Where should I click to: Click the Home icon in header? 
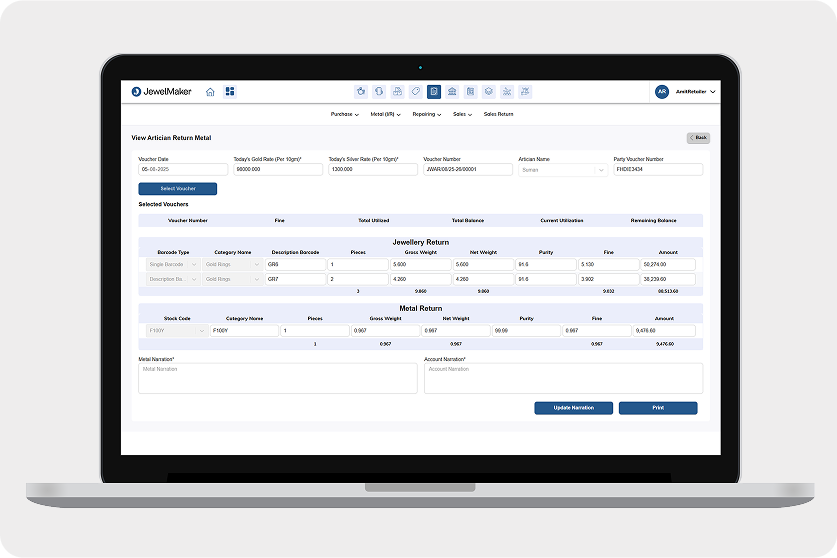point(210,92)
